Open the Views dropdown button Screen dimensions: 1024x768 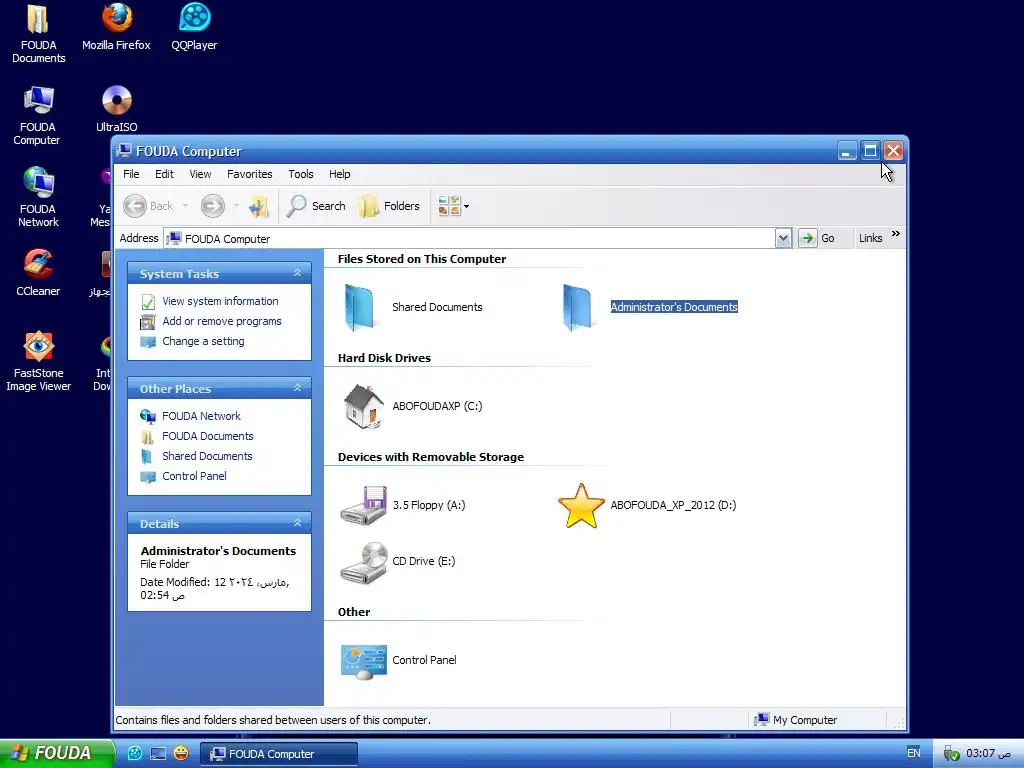click(x=453, y=206)
